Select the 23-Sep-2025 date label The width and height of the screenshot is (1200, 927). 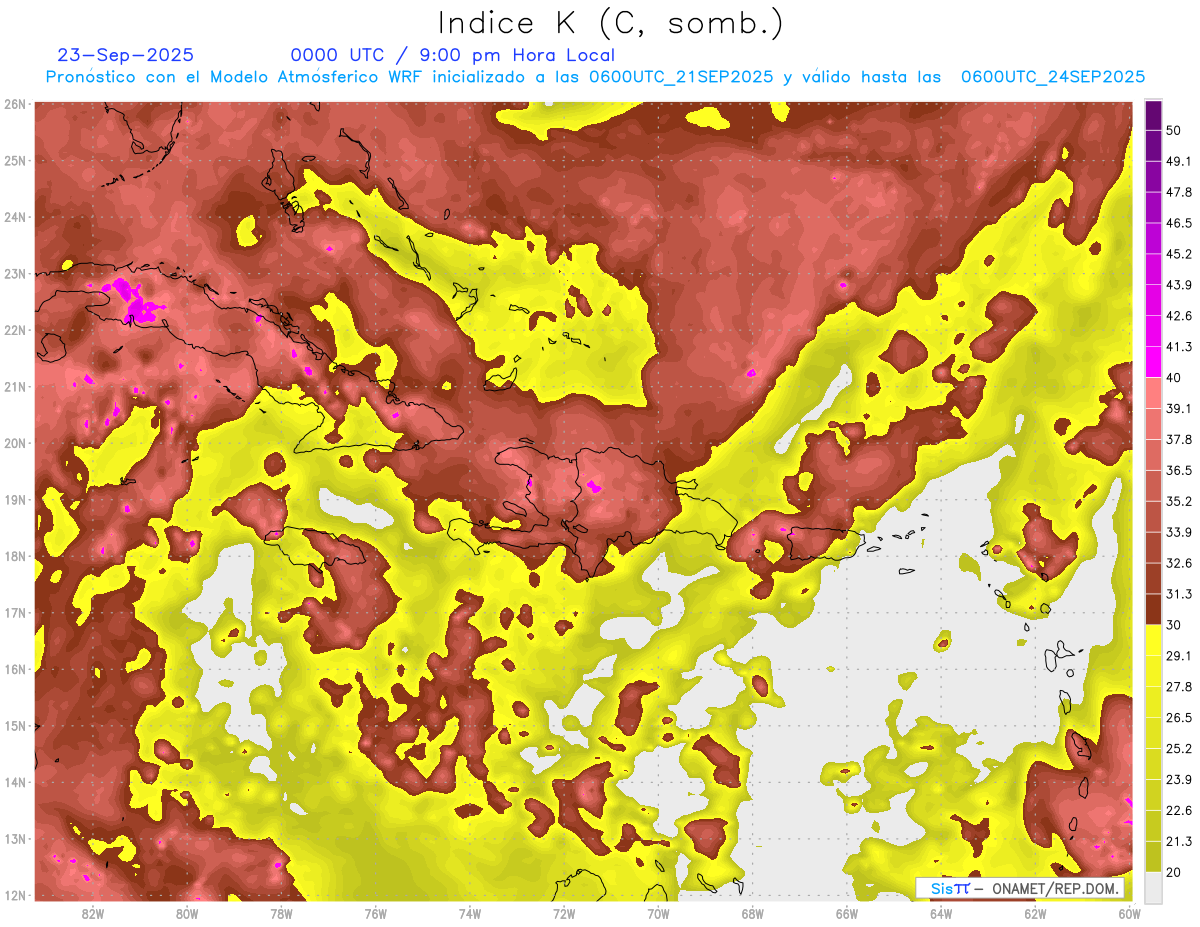pyautogui.click(x=126, y=55)
